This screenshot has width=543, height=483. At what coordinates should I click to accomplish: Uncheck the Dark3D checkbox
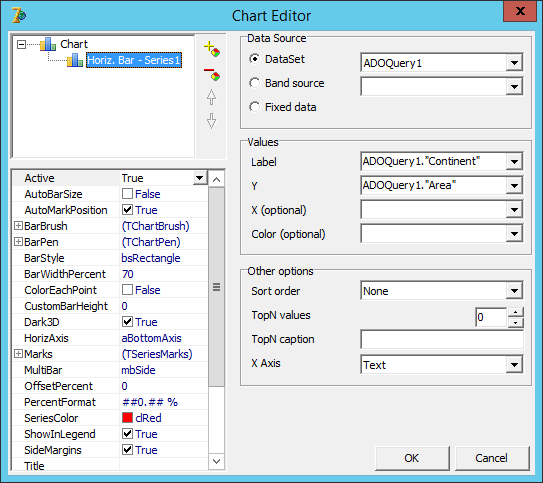tap(127, 322)
